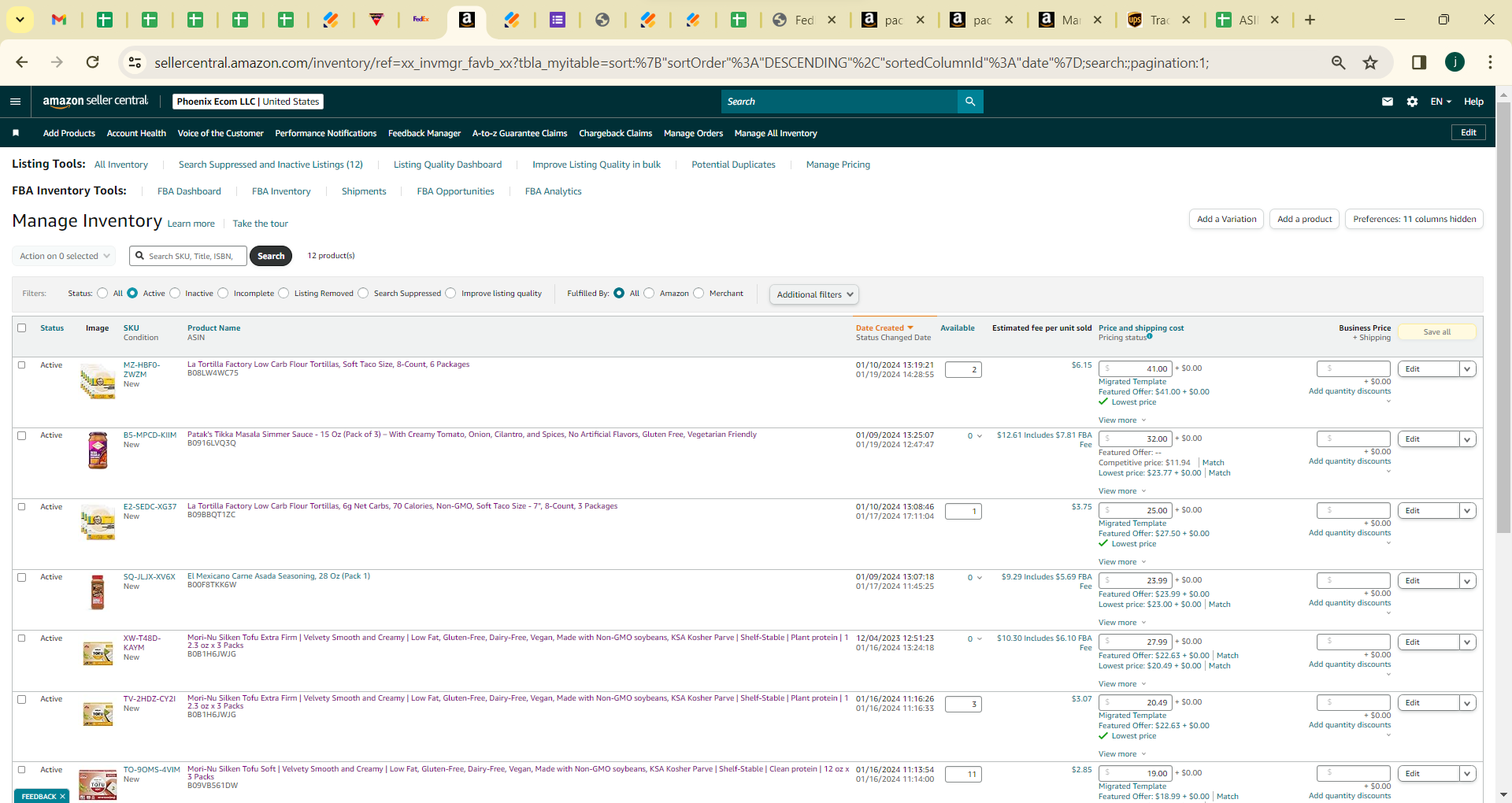This screenshot has height=803, width=1512.
Task: Open Account Health menu item
Action: [136, 133]
